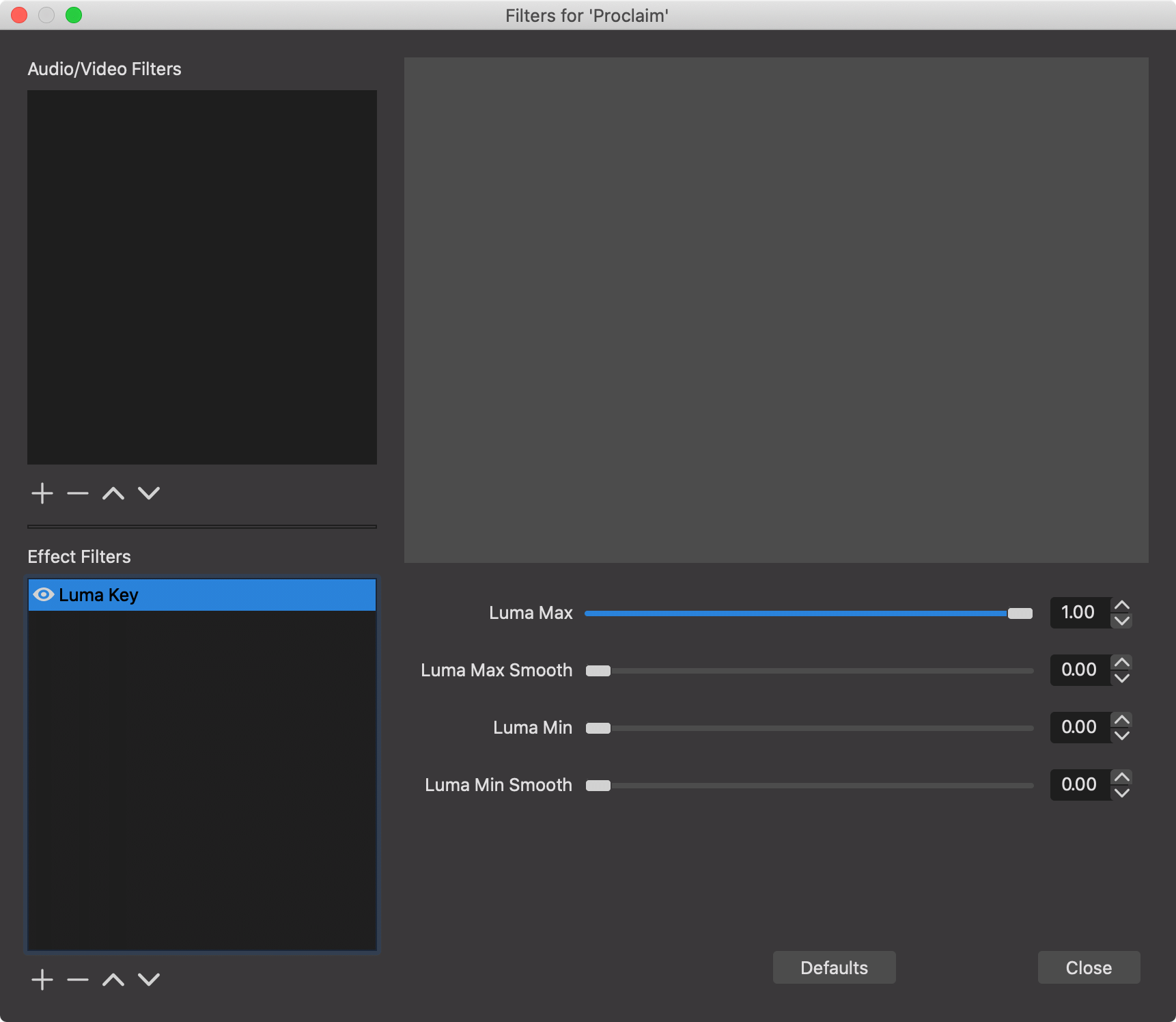Toggle Luma Key filter visibility eye

click(x=44, y=595)
